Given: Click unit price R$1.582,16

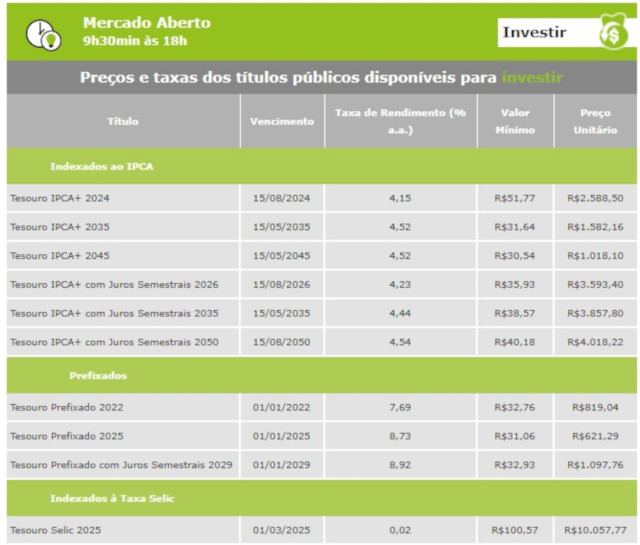Looking at the screenshot, I should pos(596,227).
